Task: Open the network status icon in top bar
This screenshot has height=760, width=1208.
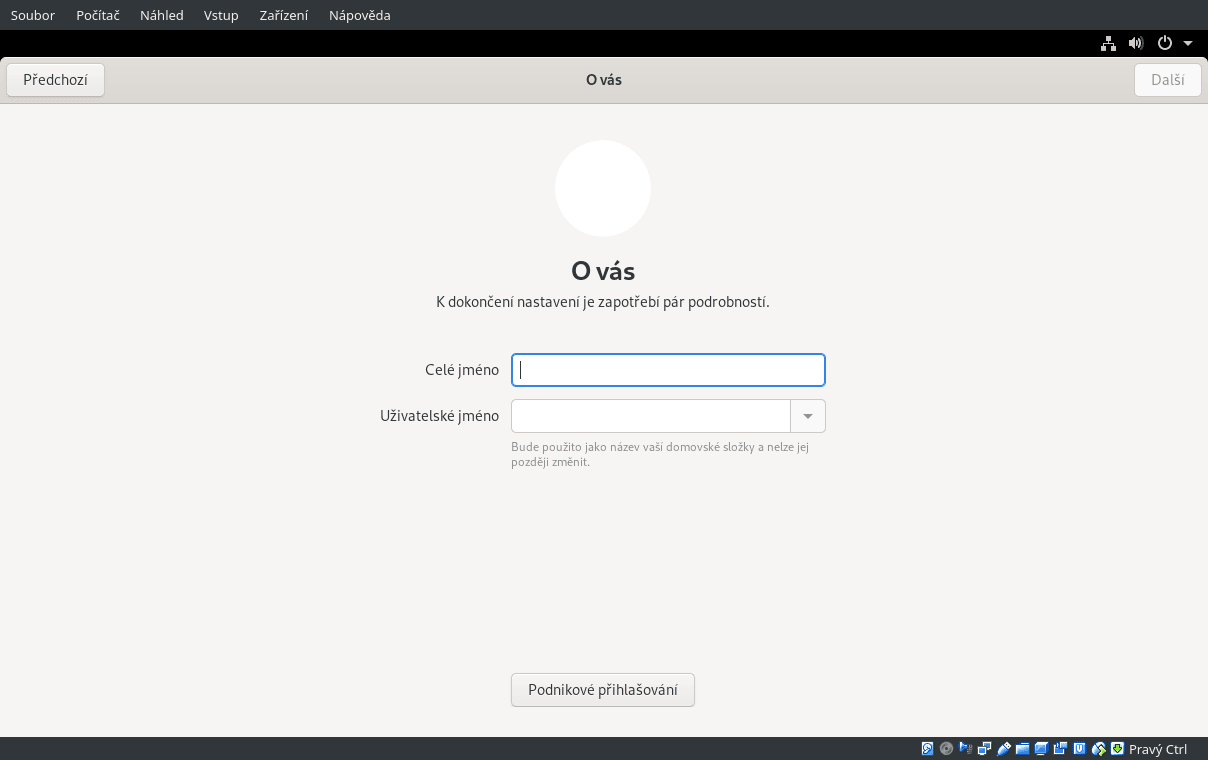Action: (1108, 43)
